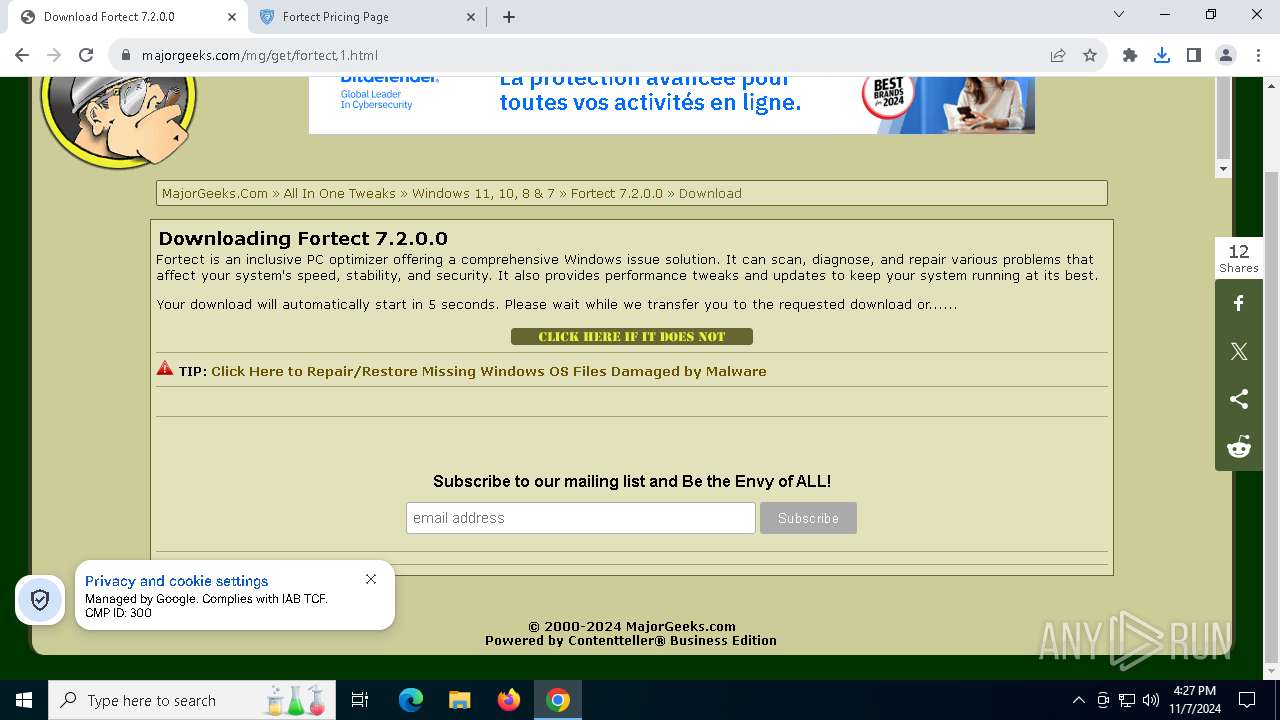Open the Repair/Restore Missing Windows OS Files link
The image size is (1280, 720).
489,371
